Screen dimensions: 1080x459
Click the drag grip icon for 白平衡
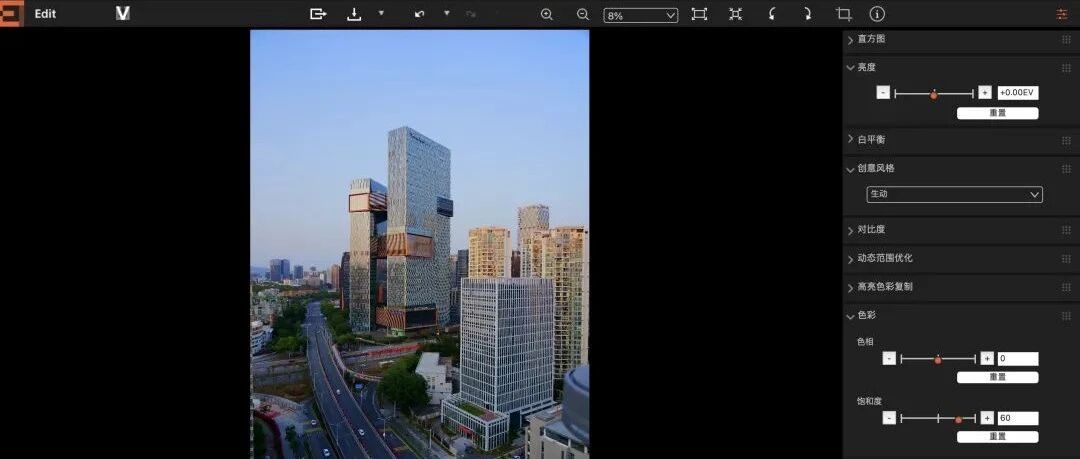point(1066,140)
